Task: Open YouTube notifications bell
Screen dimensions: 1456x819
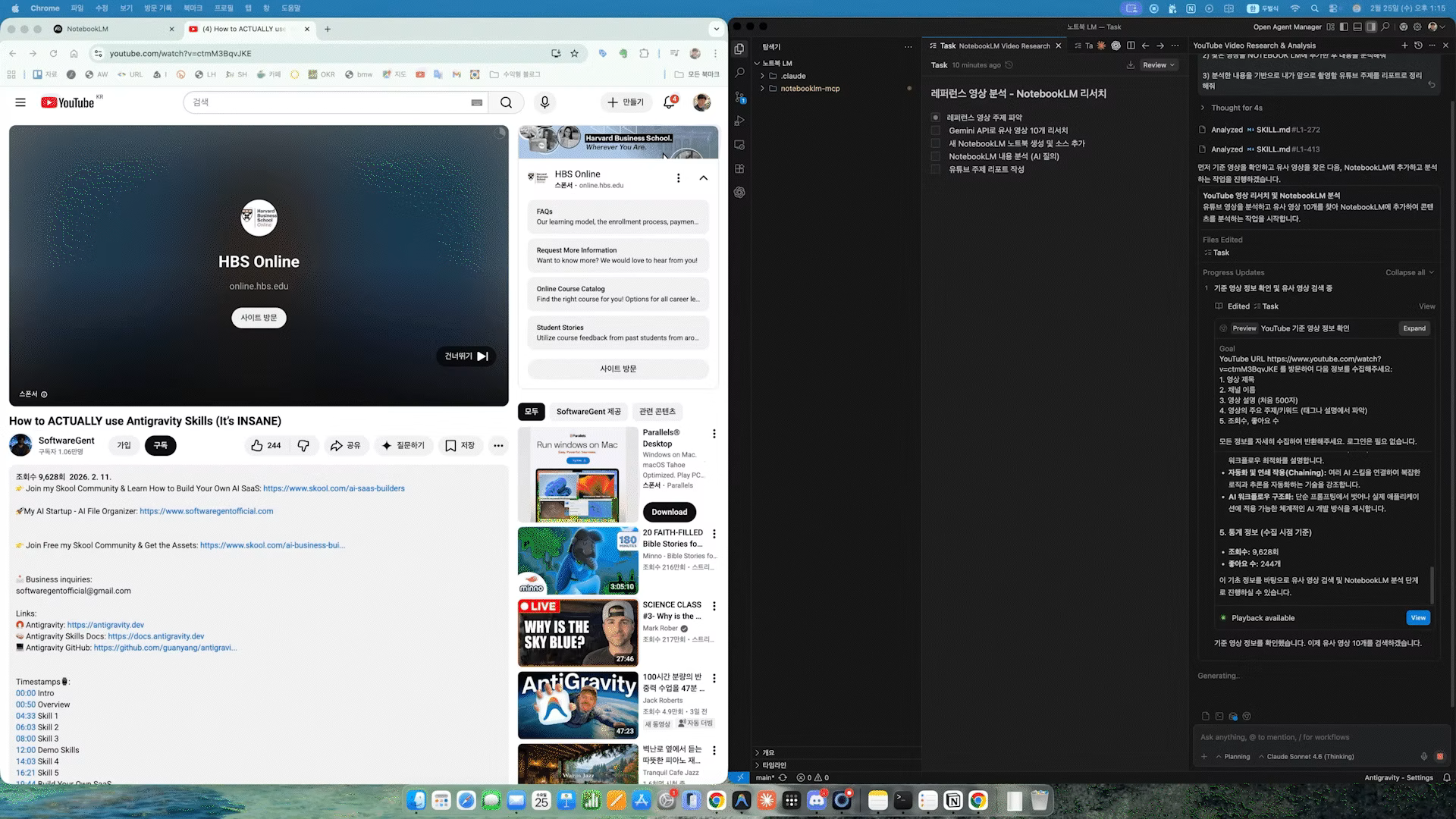Action: 669,102
